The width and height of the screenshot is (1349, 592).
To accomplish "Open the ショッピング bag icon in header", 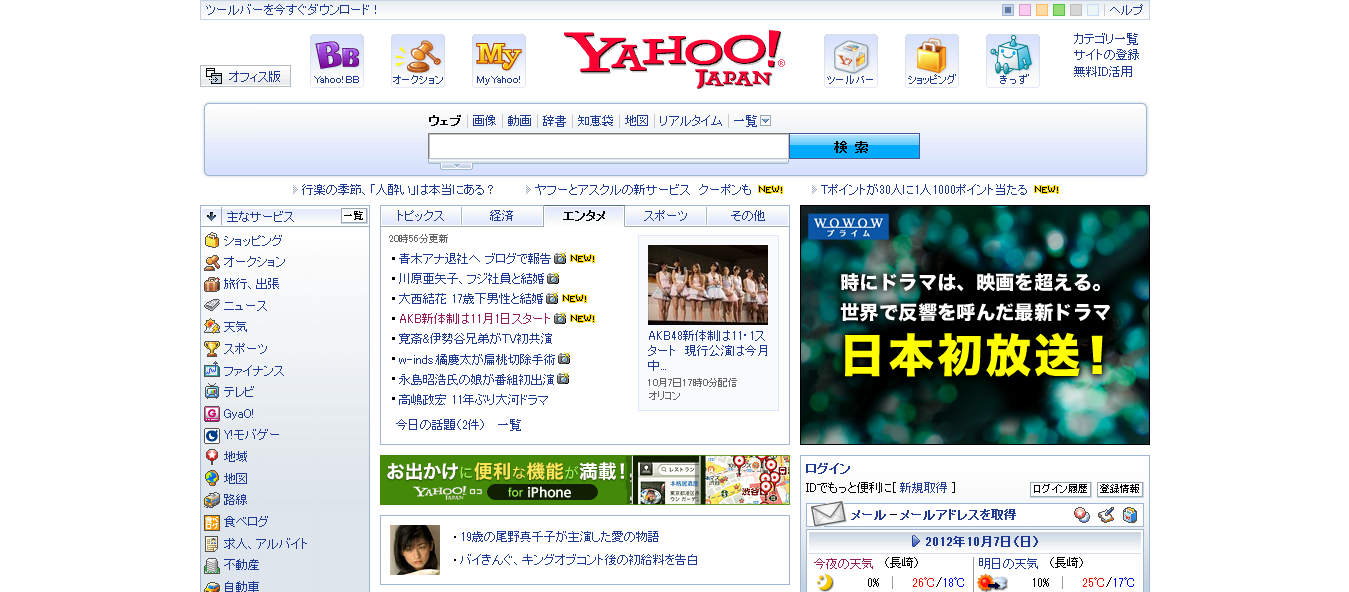I will point(932,61).
